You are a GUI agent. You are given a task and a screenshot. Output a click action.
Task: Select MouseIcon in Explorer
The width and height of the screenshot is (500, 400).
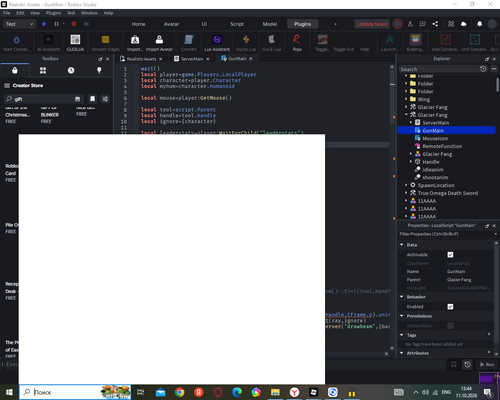coord(435,138)
